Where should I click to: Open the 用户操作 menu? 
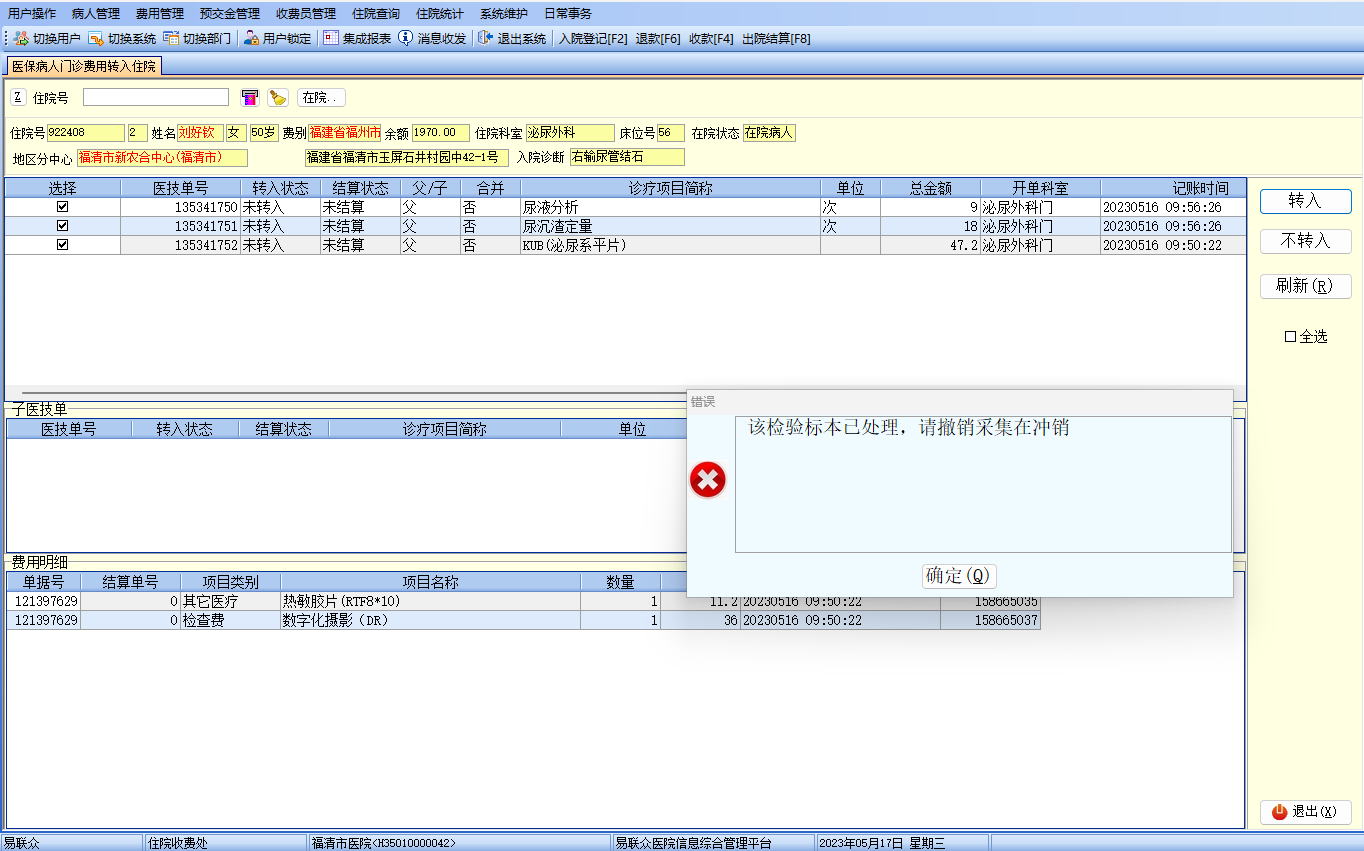click(x=32, y=14)
